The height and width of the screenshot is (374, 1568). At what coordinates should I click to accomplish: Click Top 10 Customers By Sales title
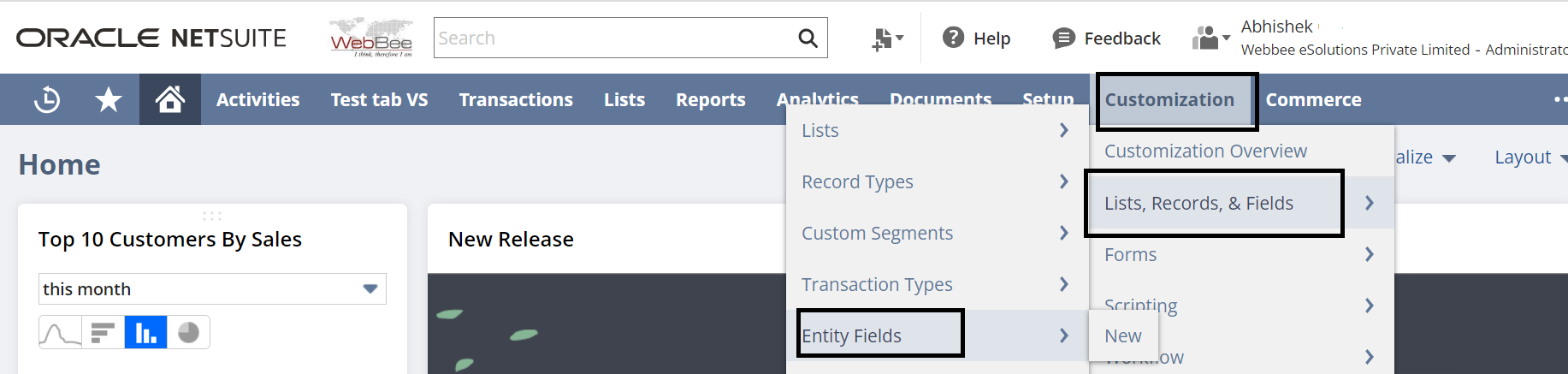pyautogui.click(x=169, y=240)
